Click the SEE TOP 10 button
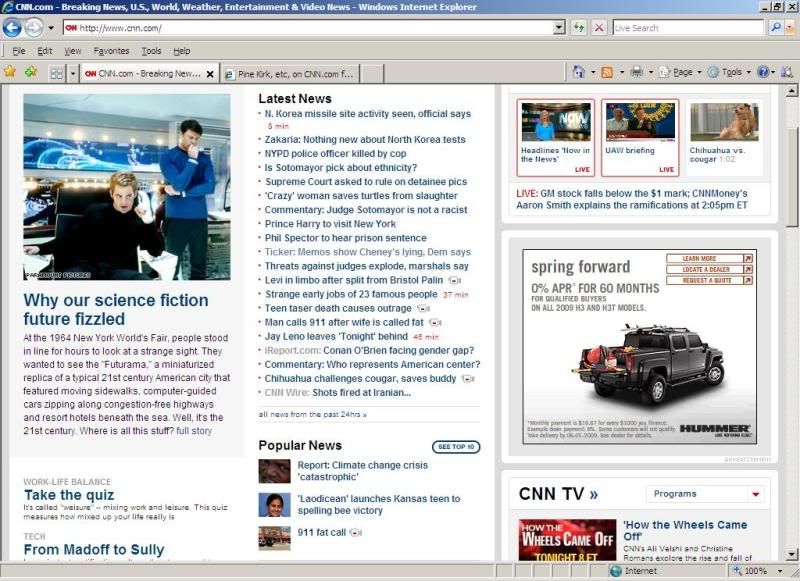The image size is (800, 581). click(456, 447)
